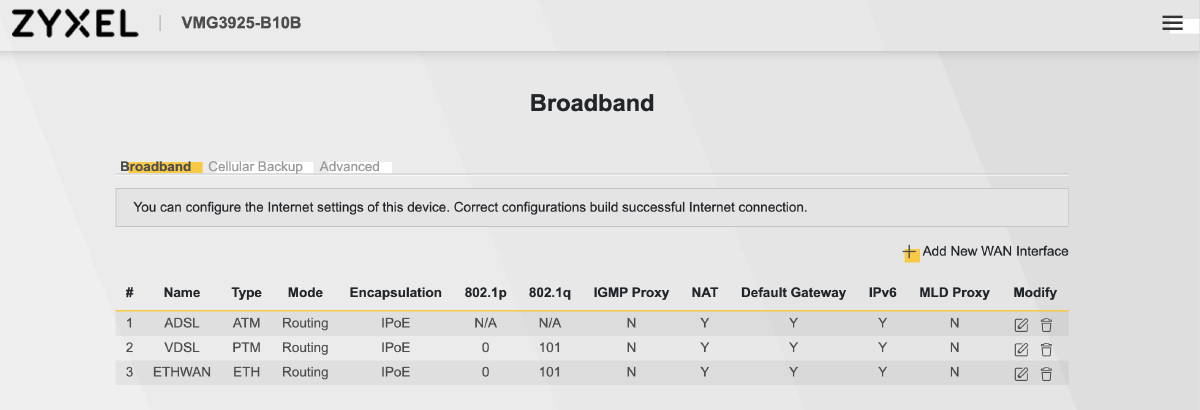Click the ZYXEL logo

[75, 24]
